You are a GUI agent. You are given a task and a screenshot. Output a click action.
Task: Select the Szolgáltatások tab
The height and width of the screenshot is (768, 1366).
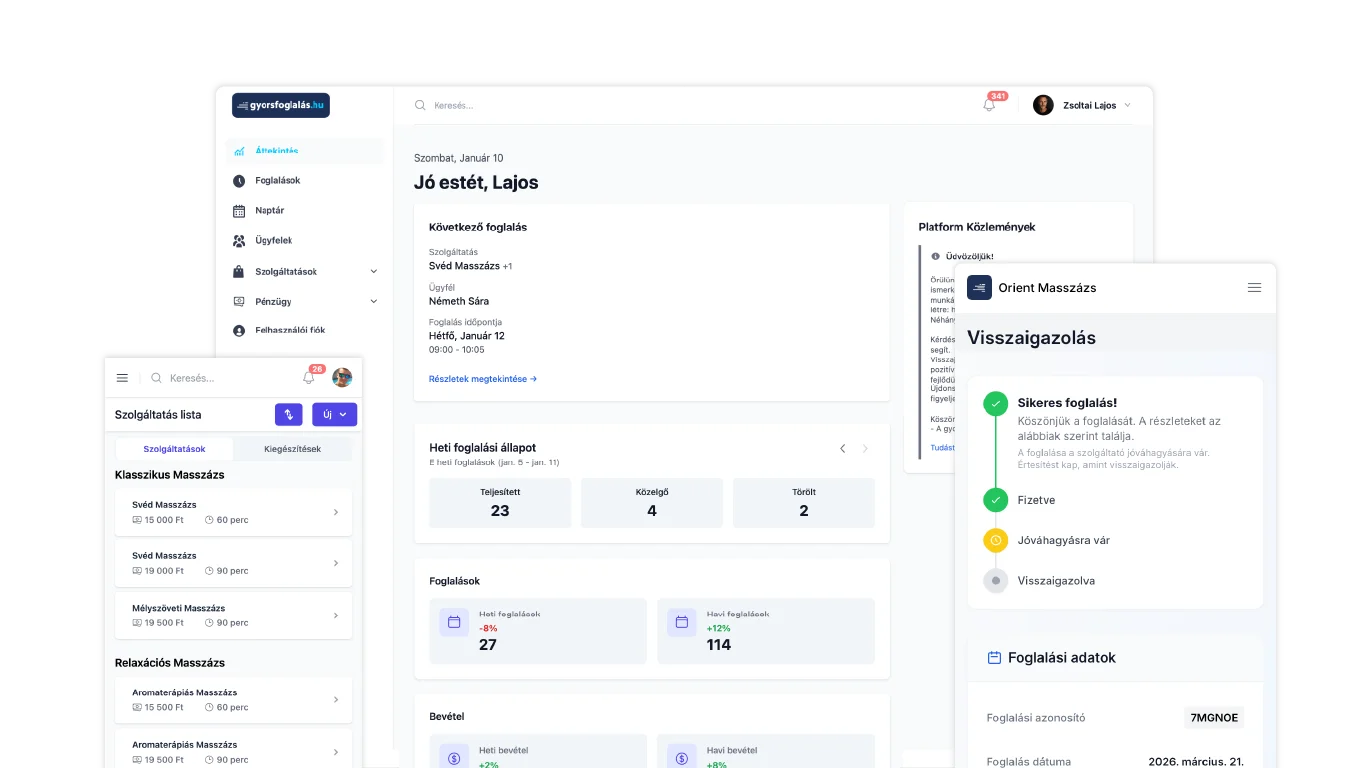tap(174, 449)
